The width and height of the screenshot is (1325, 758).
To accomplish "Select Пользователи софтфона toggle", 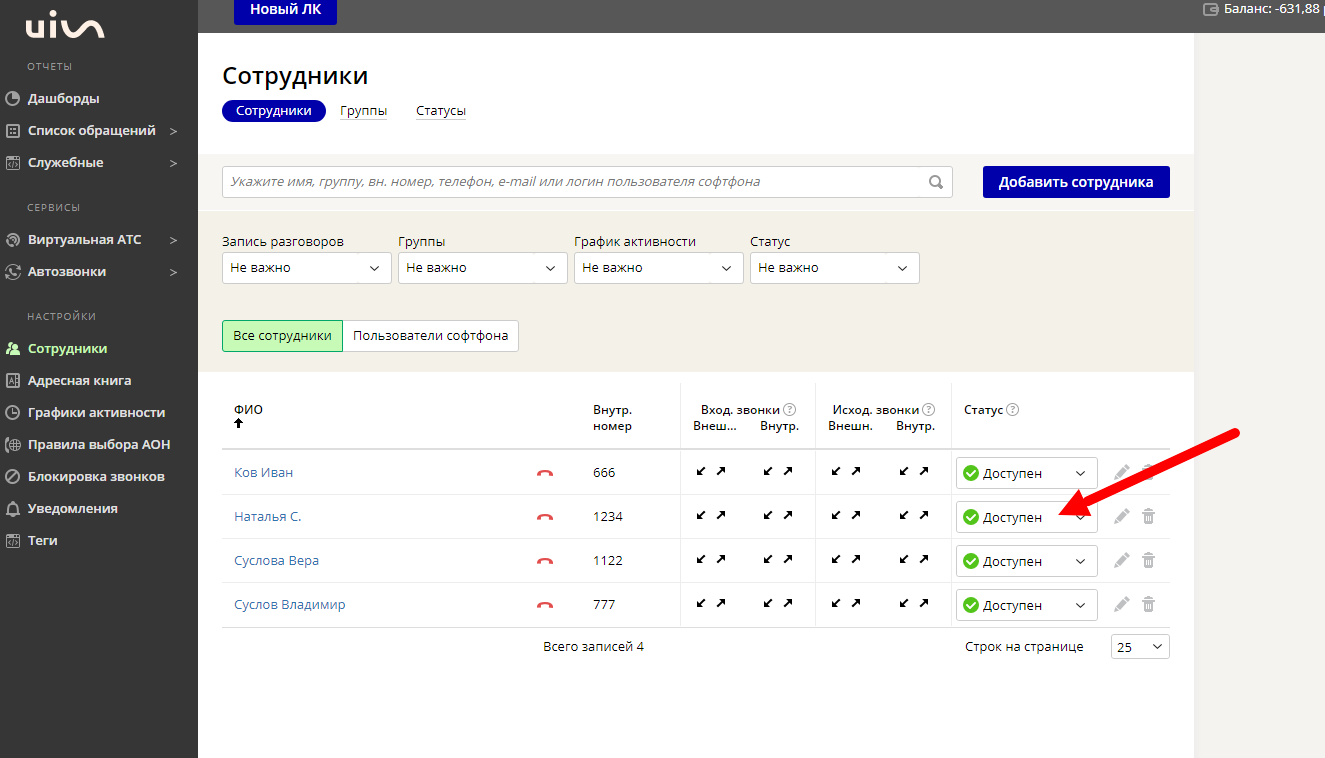I will tap(431, 336).
